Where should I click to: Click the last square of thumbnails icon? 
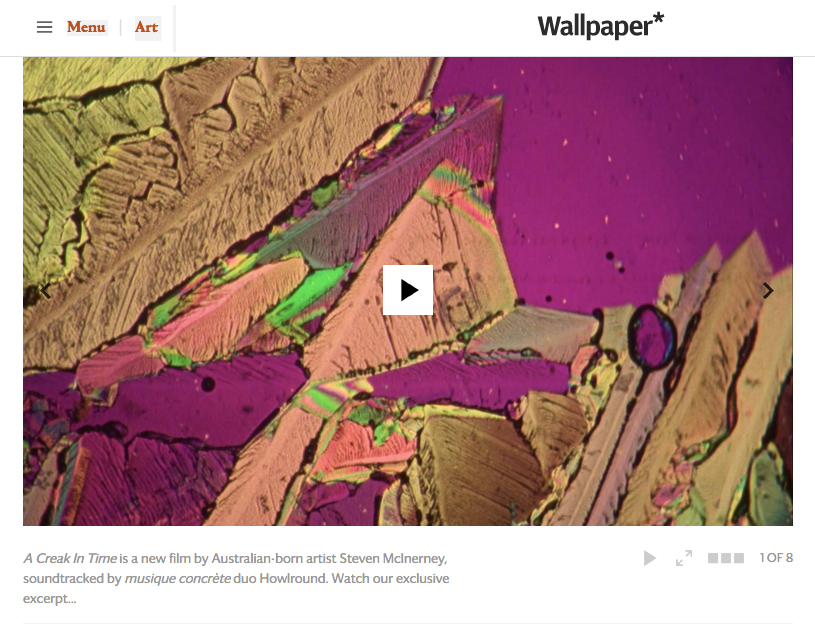(x=739, y=558)
